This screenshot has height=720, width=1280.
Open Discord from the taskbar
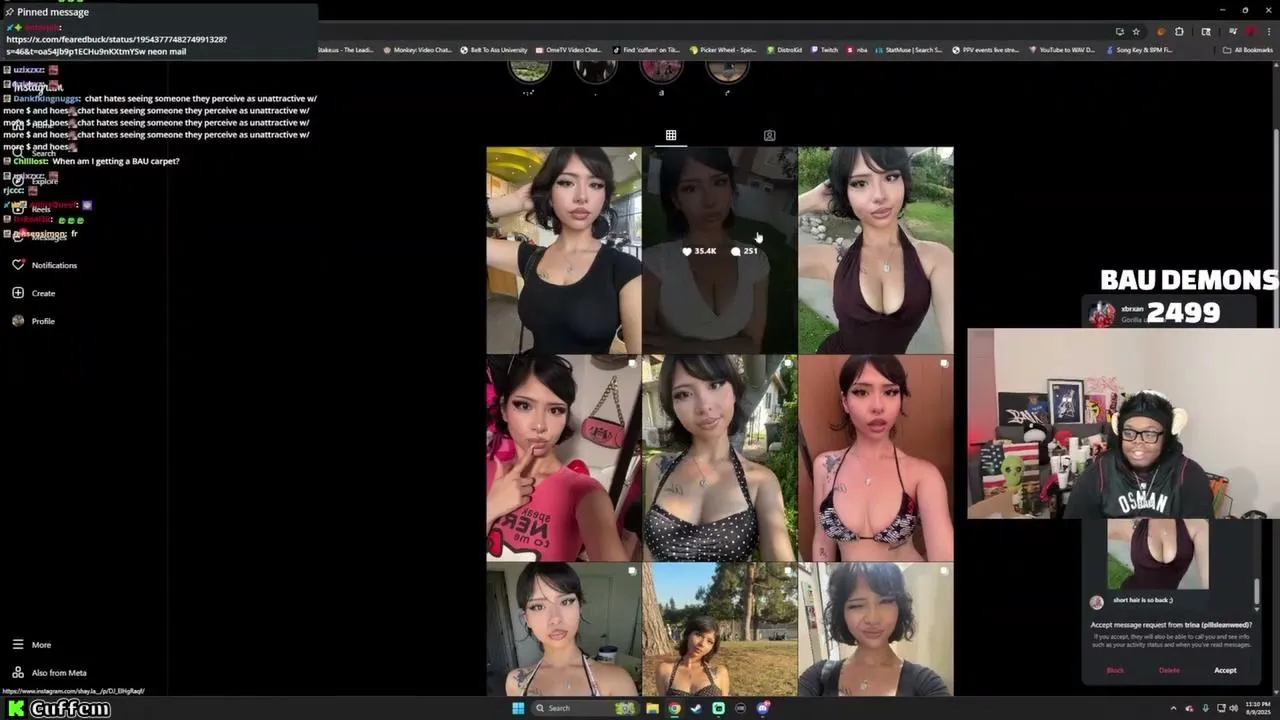pyautogui.click(x=763, y=708)
